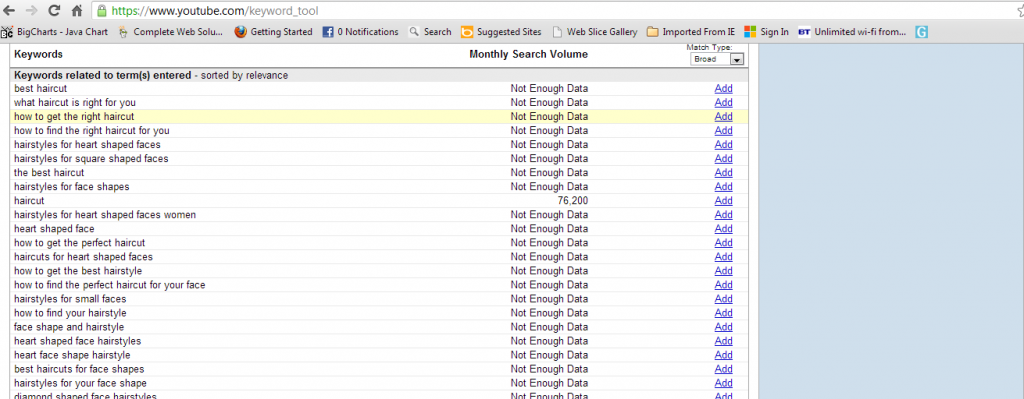Add 'heart shaped face' keyword
Screen dimensions: 1024x399
[724, 229]
